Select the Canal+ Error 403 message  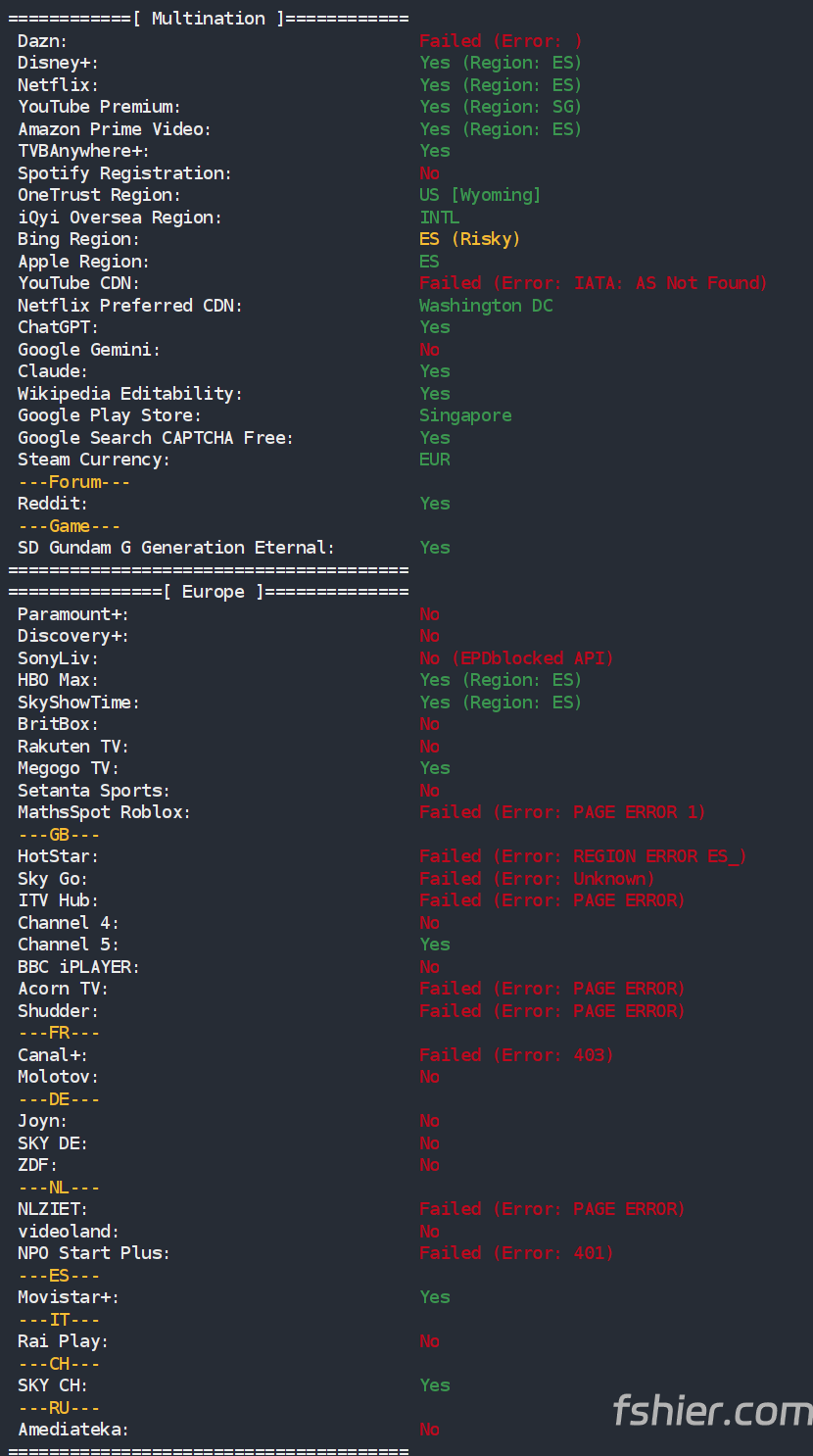(516, 1055)
